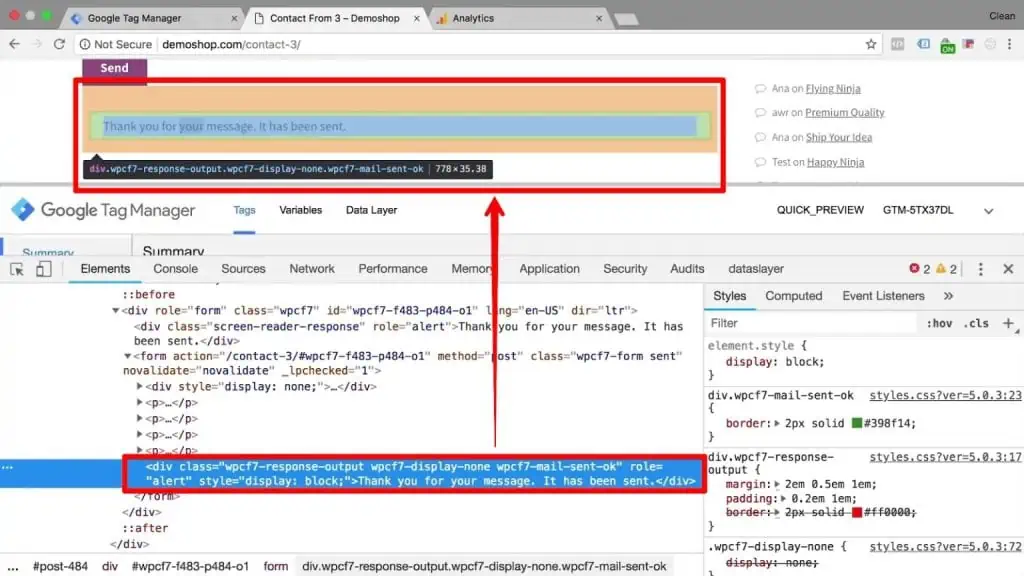Click the green border color swatch

point(859,422)
